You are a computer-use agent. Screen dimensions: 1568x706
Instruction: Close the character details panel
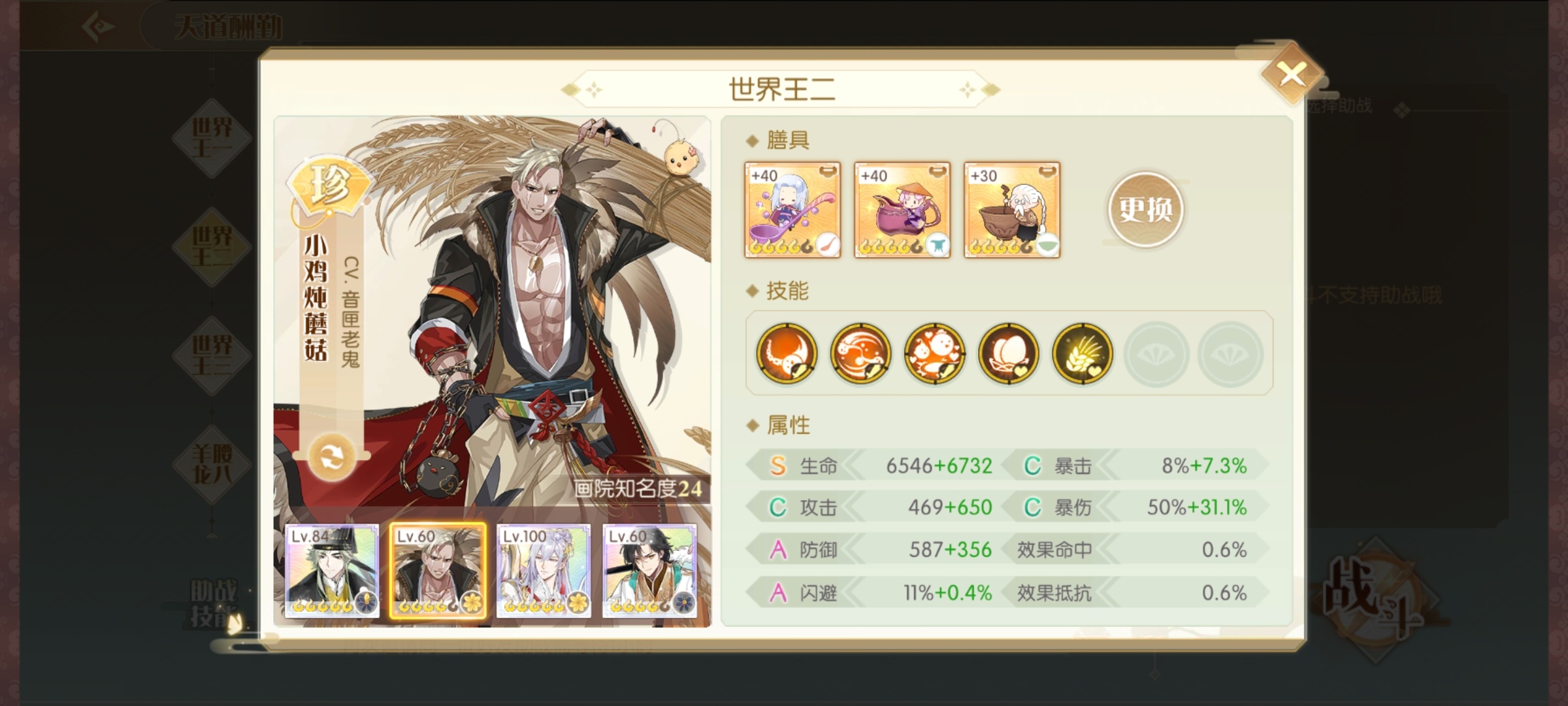point(1292,74)
